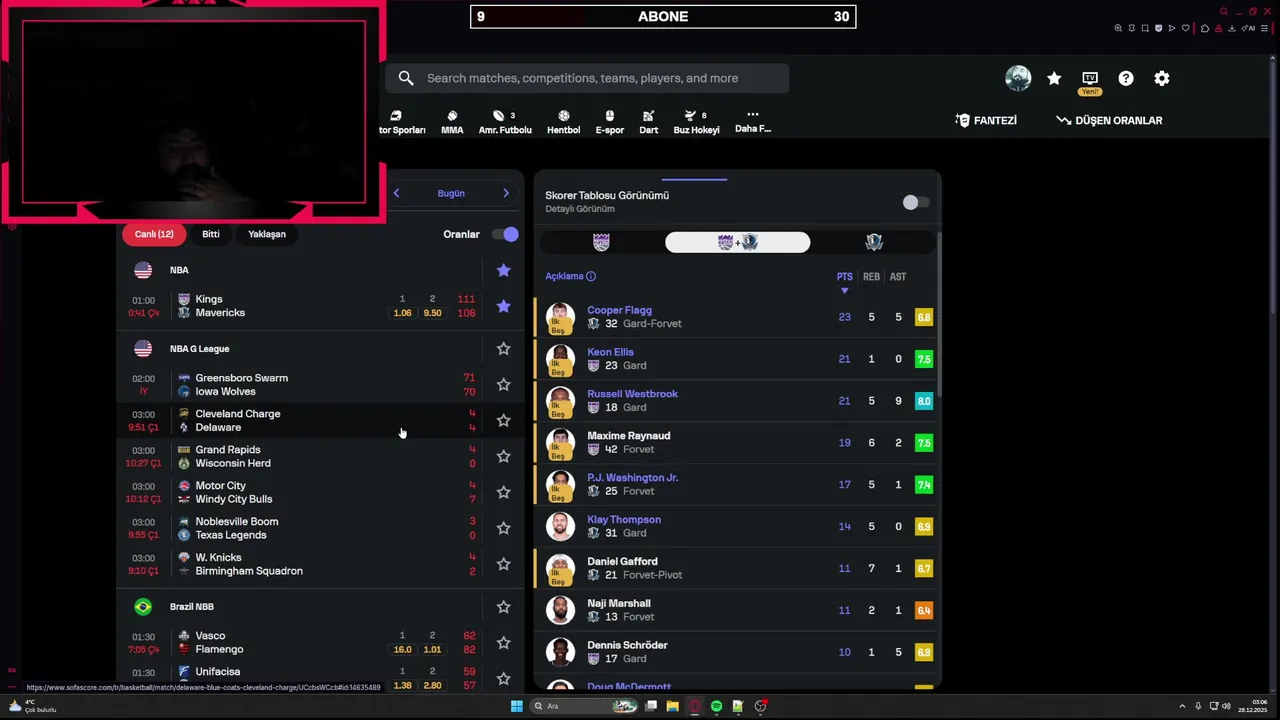The height and width of the screenshot is (720, 1280).
Task: Open the DÜŞEN ORANLAR link
Action: point(1109,120)
